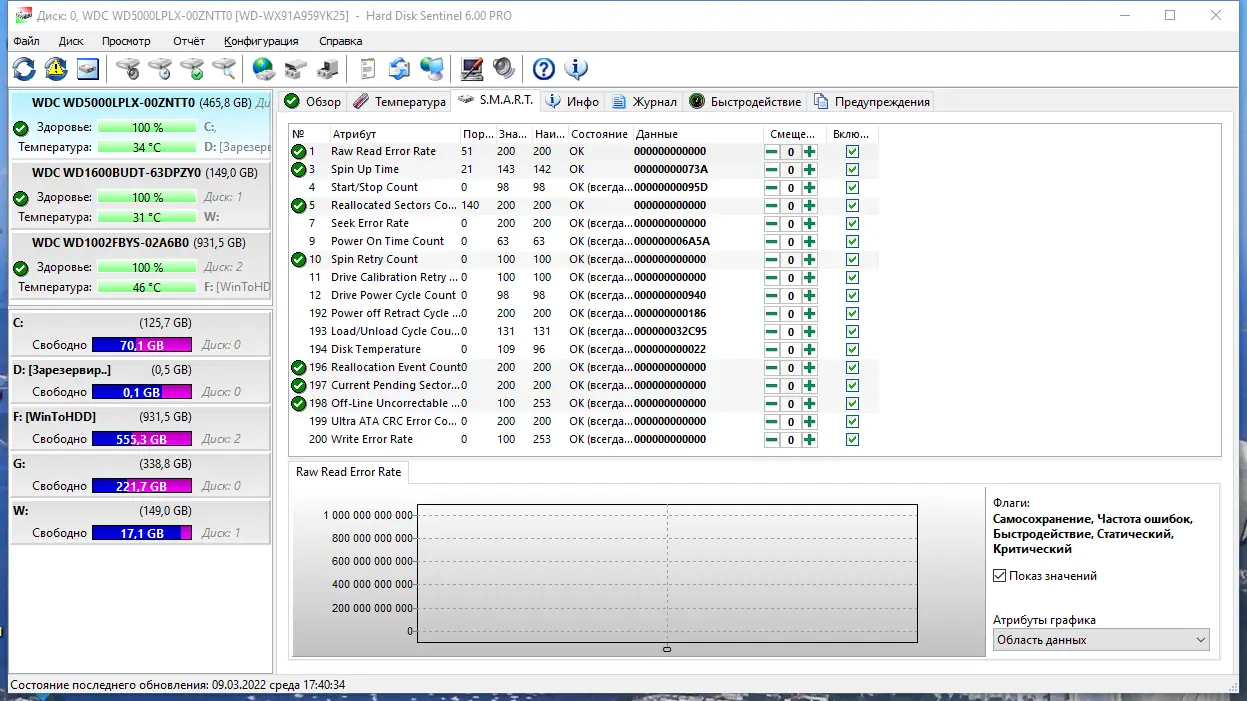Decrease offset with minus for Spin Up Time
The image size is (1247, 701).
pyautogui.click(x=773, y=170)
